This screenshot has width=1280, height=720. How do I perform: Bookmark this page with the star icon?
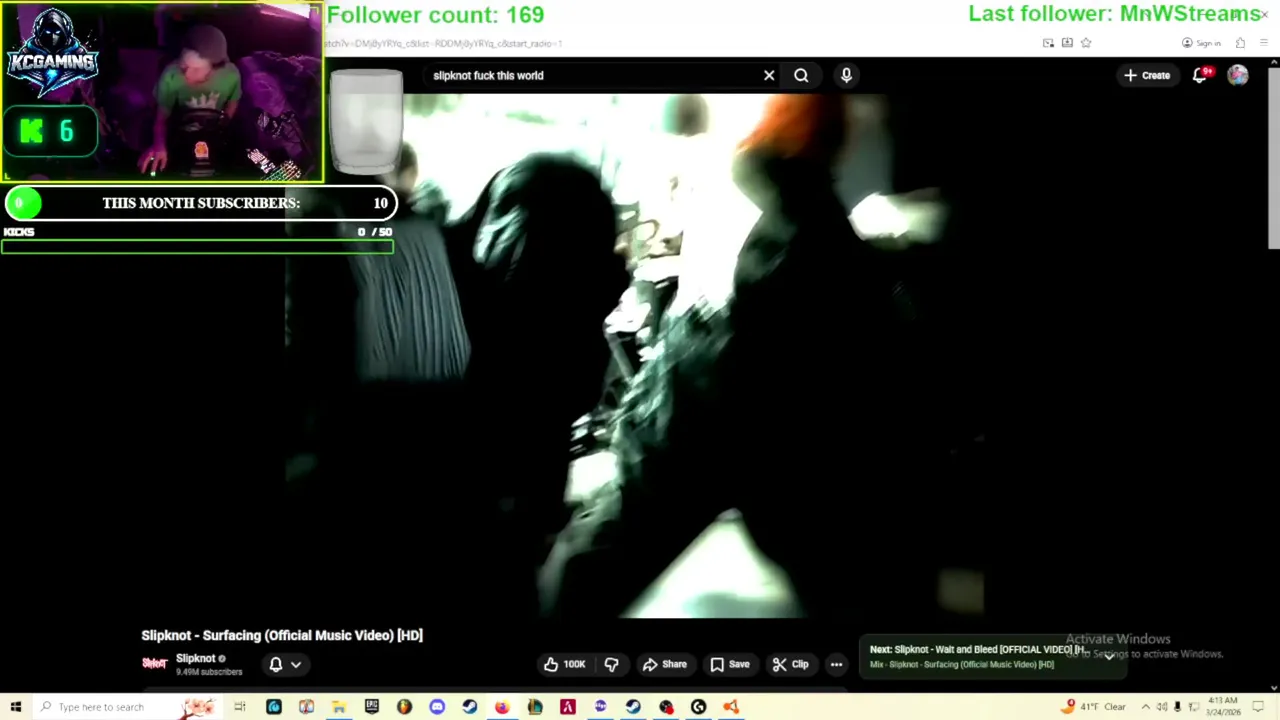[1086, 43]
